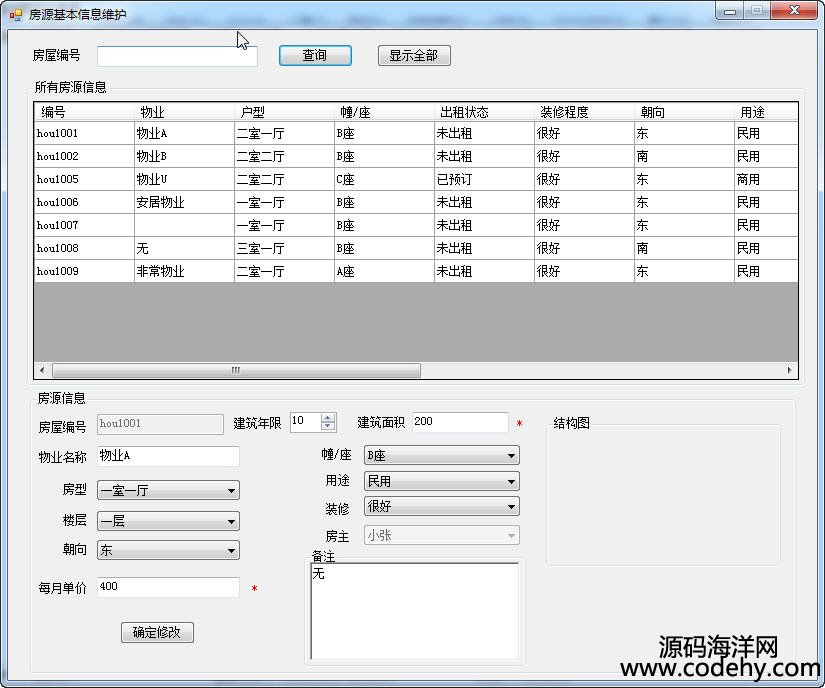825x688 pixels.
Task: Expand the 楼层 dropdown
Action: [x=232, y=521]
